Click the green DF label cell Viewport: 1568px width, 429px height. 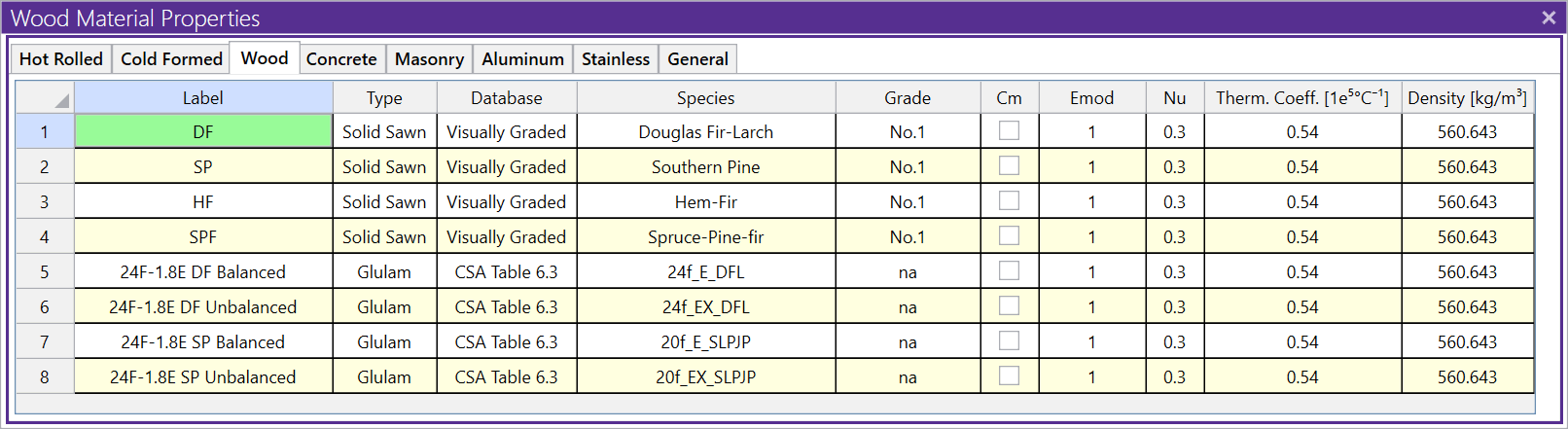click(202, 132)
